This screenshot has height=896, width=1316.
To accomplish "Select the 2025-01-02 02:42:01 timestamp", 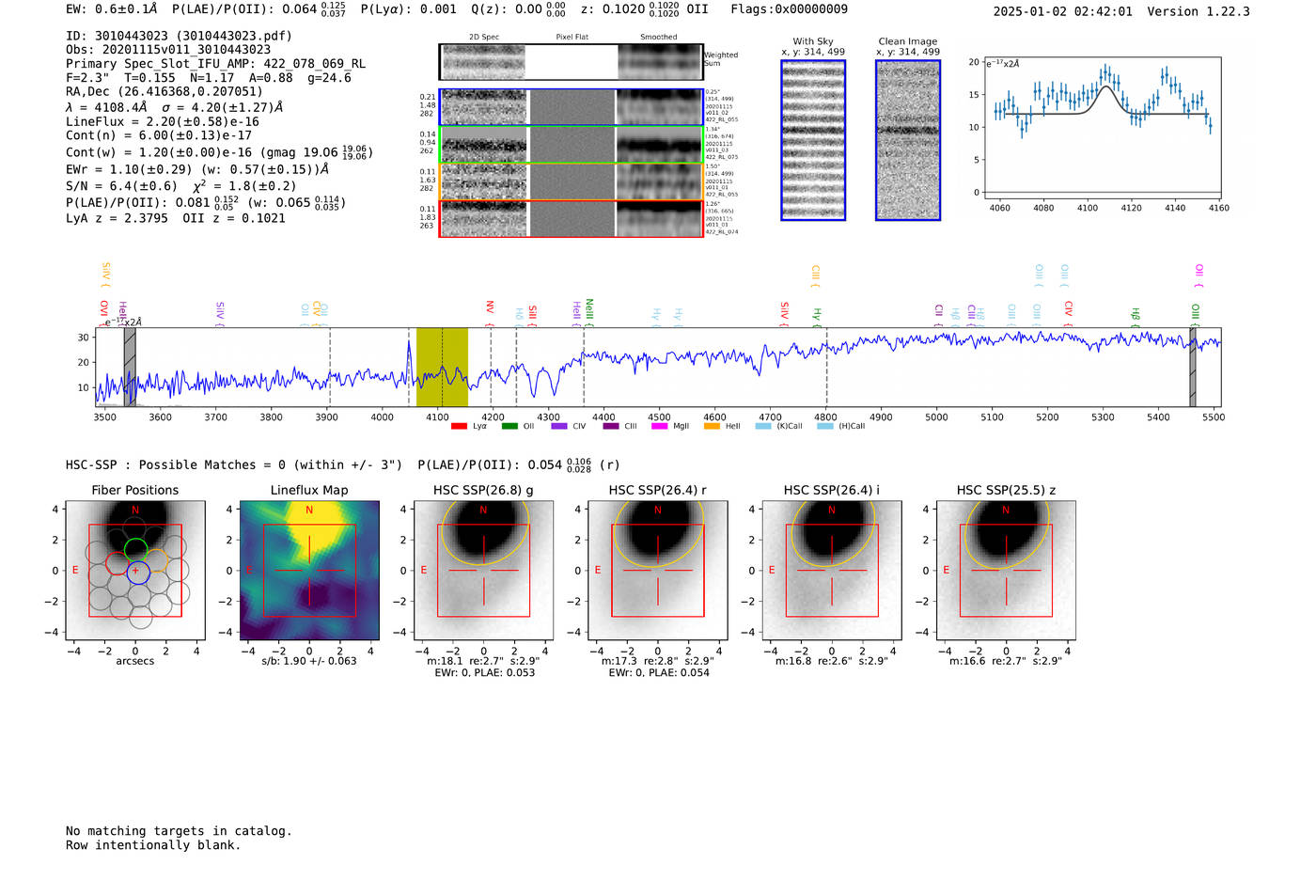I will coord(1063,11).
